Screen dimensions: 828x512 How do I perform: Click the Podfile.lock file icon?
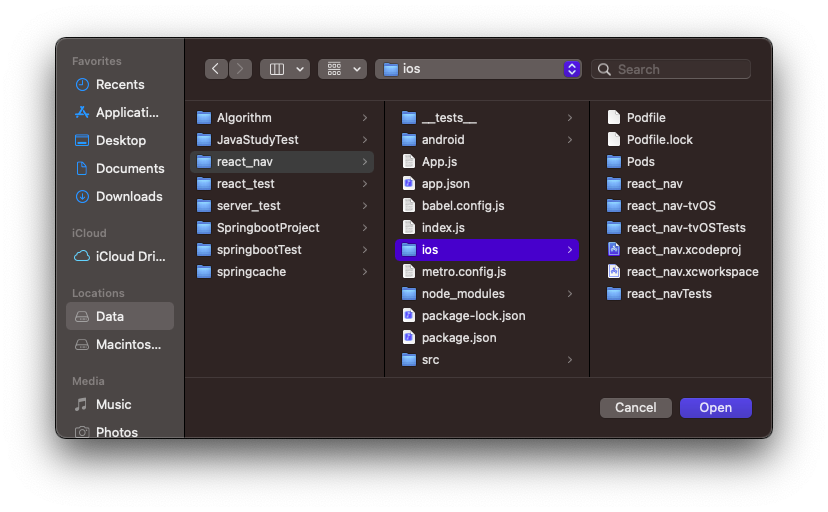click(614, 140)
